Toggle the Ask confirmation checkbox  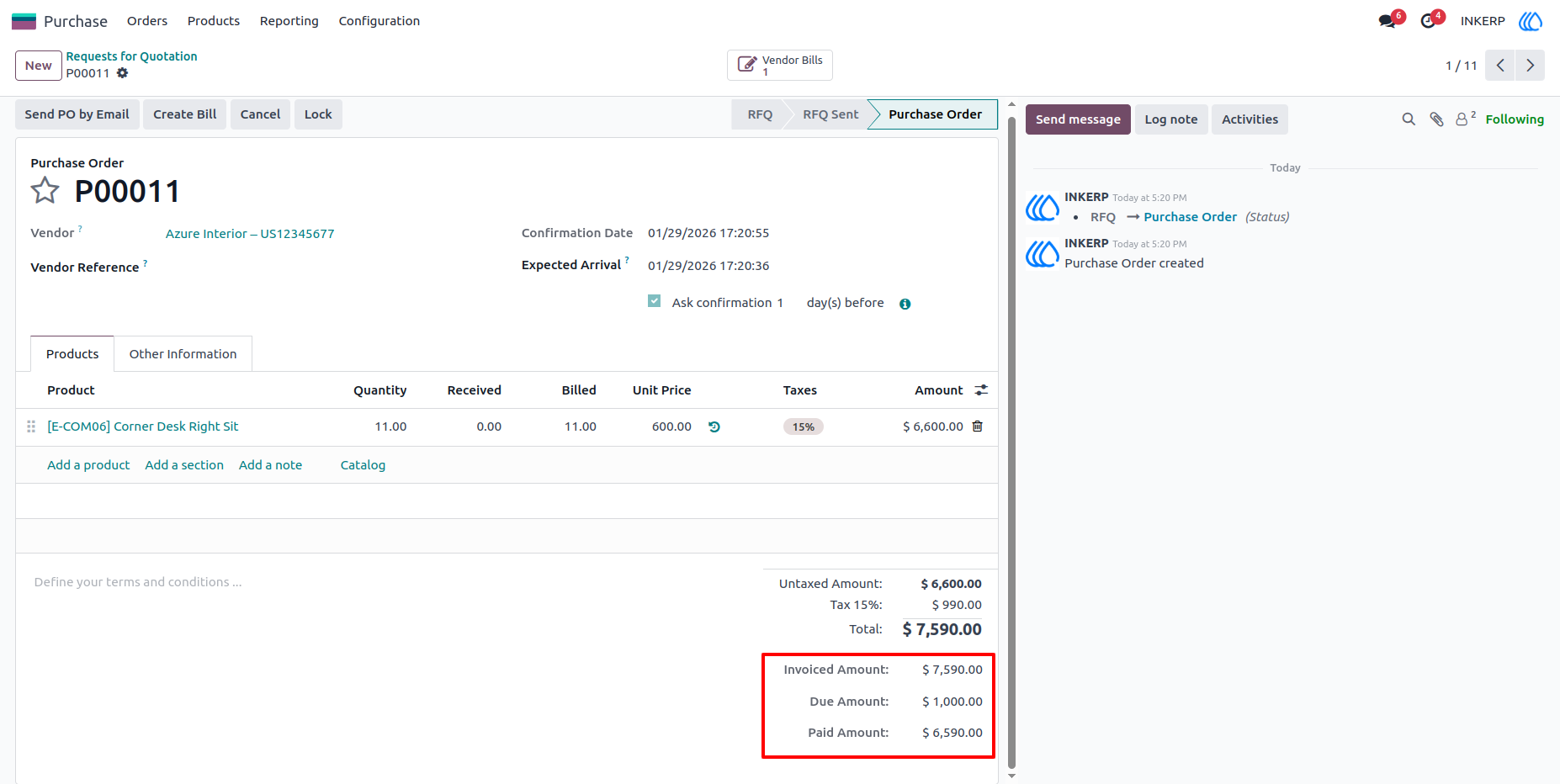click(x=654, y=301)
